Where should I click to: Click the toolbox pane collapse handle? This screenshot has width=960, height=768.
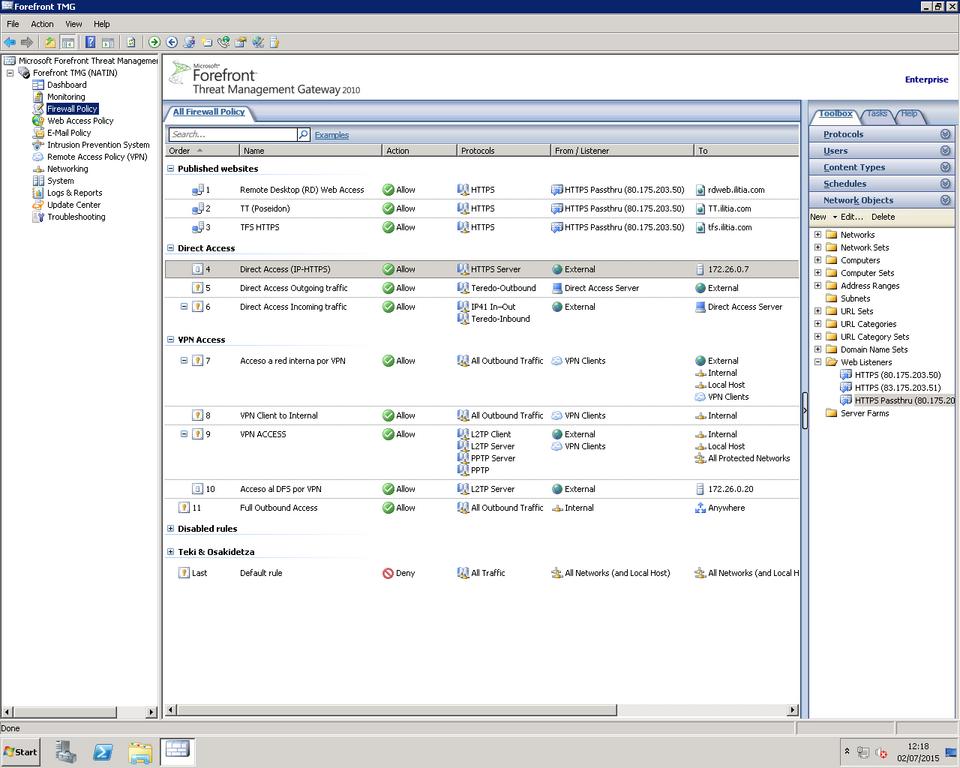(x=804, y=410)
